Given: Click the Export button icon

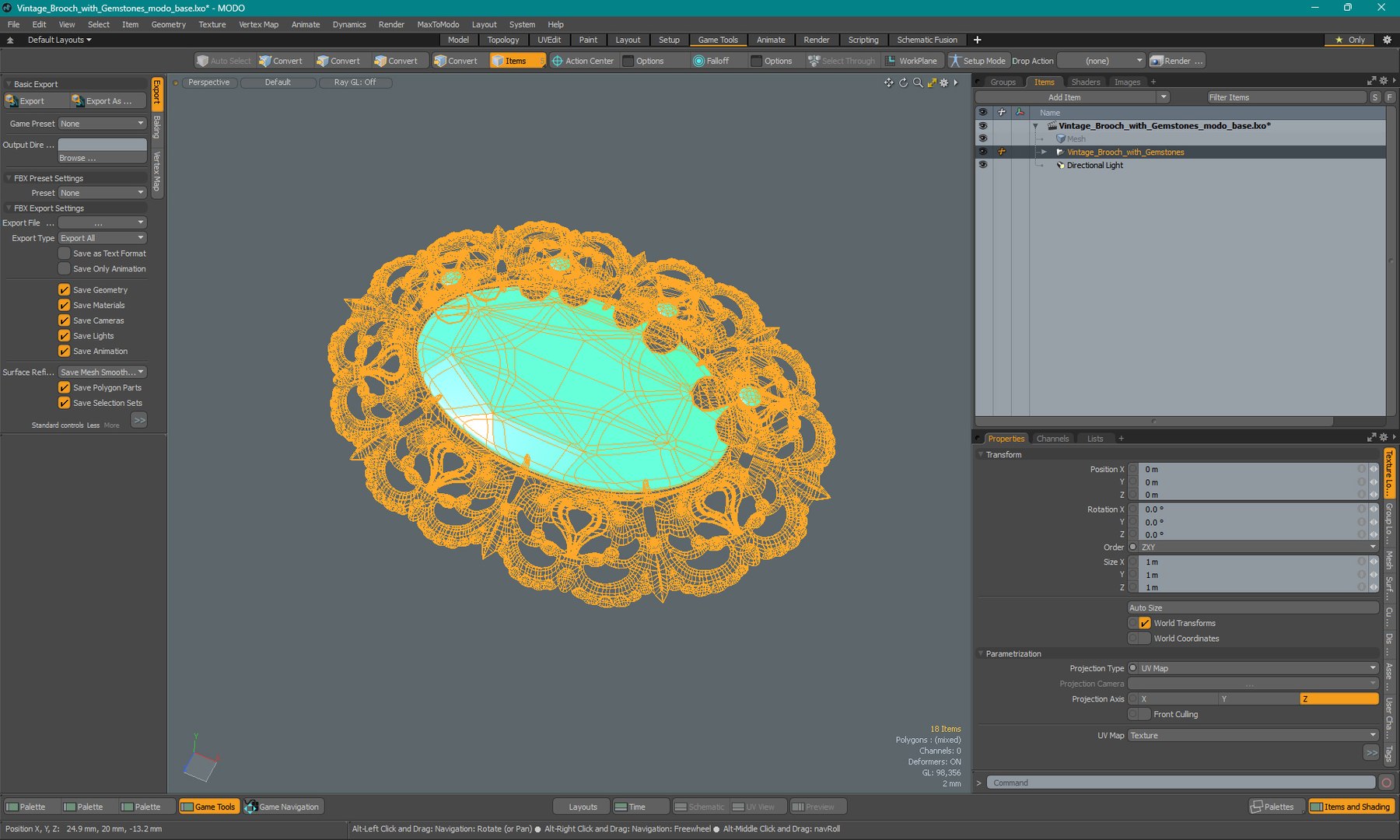Looking at the screenshot, I should point(12,101).
